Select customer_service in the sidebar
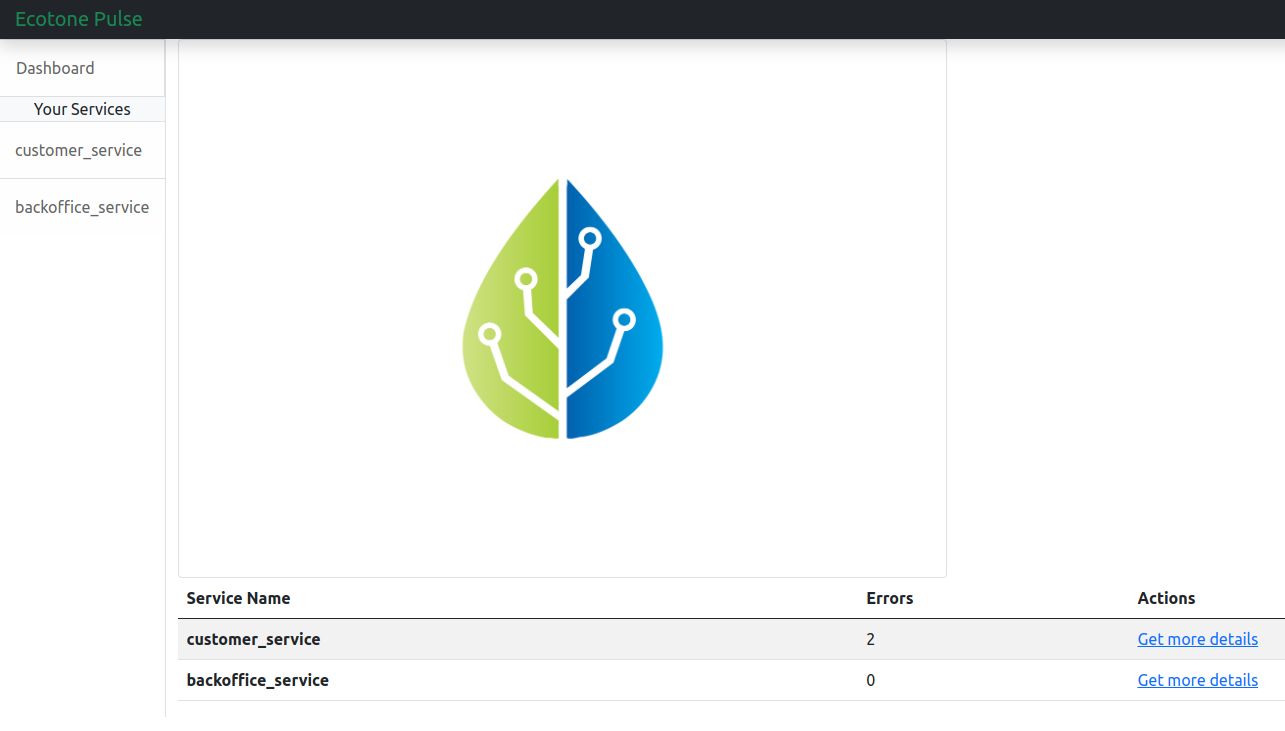The image size is (1285, 731). click(78, 150)
